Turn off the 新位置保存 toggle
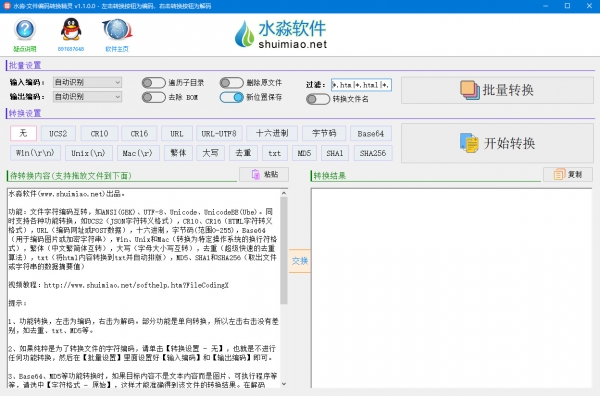 (232, 97)
